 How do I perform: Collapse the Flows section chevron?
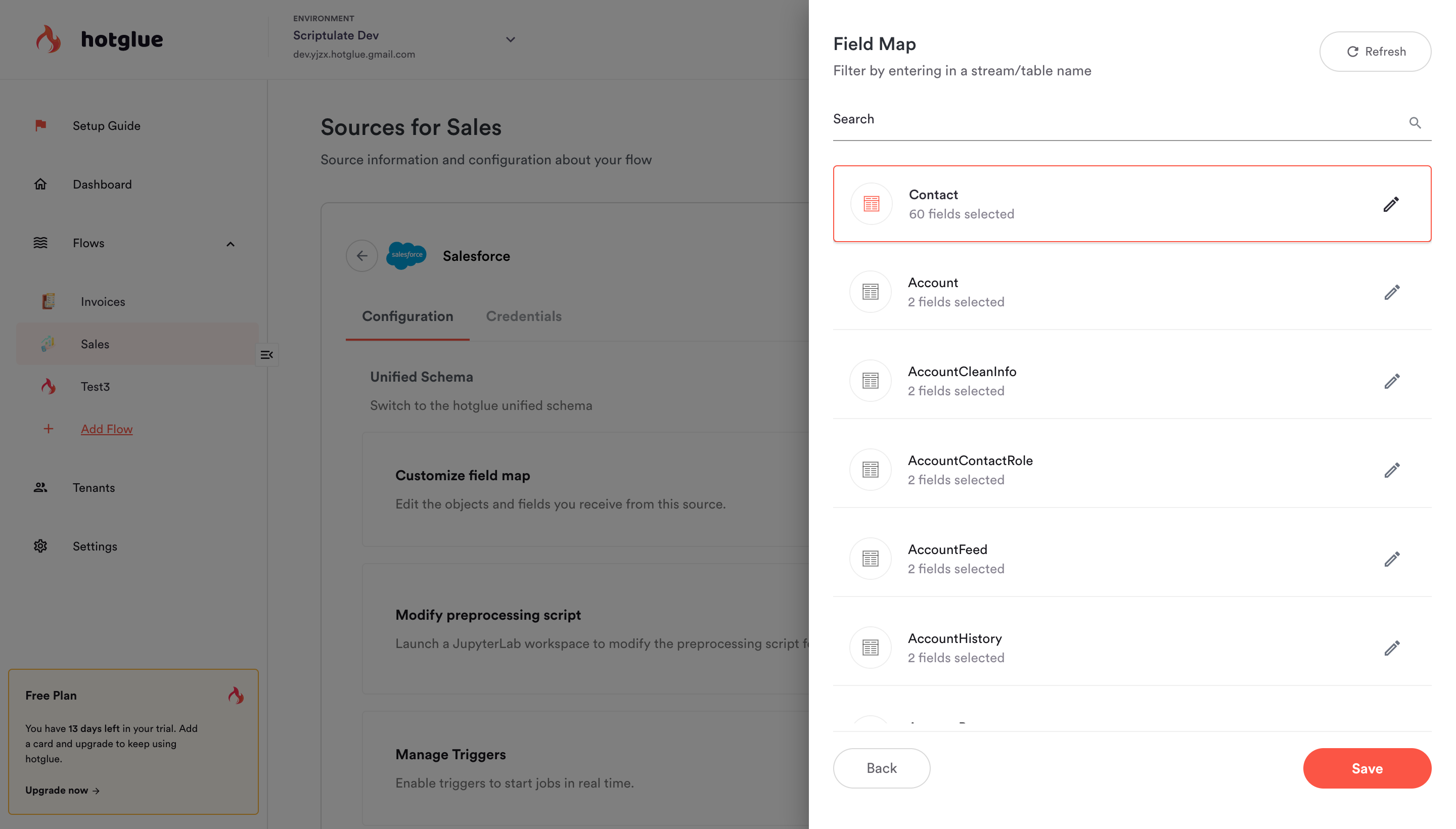(230, 244)
